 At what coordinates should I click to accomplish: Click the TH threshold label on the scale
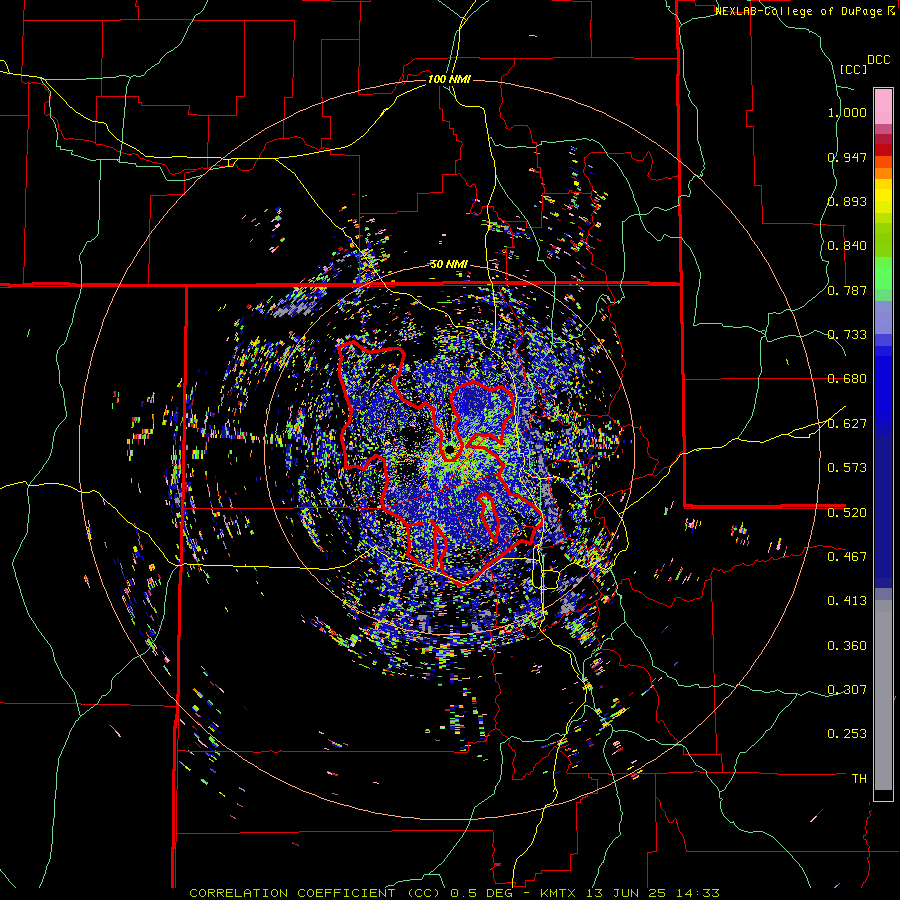pyautogui.click(x=859, y=779)
